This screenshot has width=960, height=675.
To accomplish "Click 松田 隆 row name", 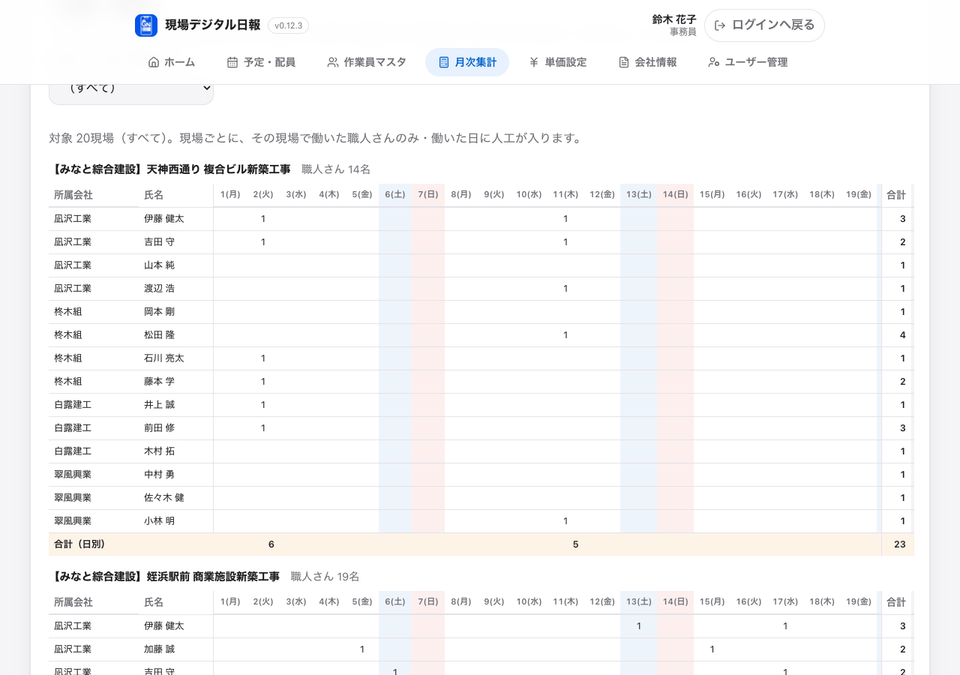I will (x=159, y=335).
